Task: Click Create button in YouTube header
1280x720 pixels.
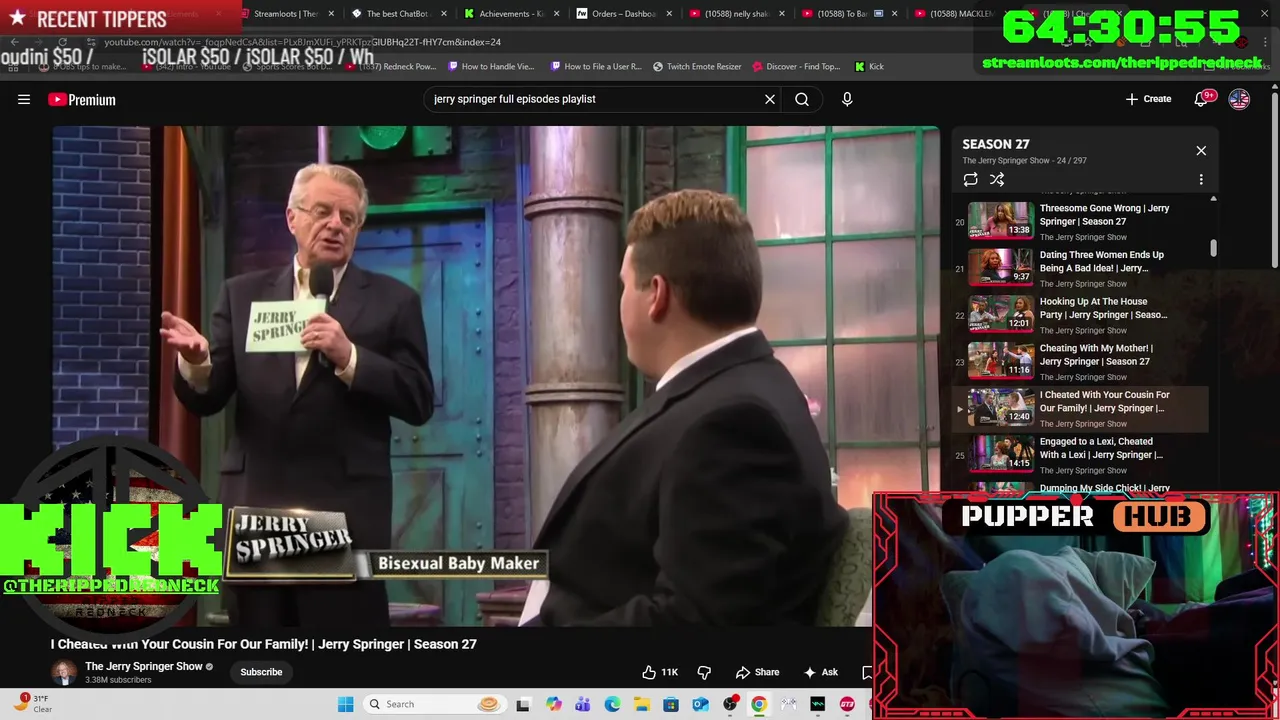Action: pos(1148,99)
